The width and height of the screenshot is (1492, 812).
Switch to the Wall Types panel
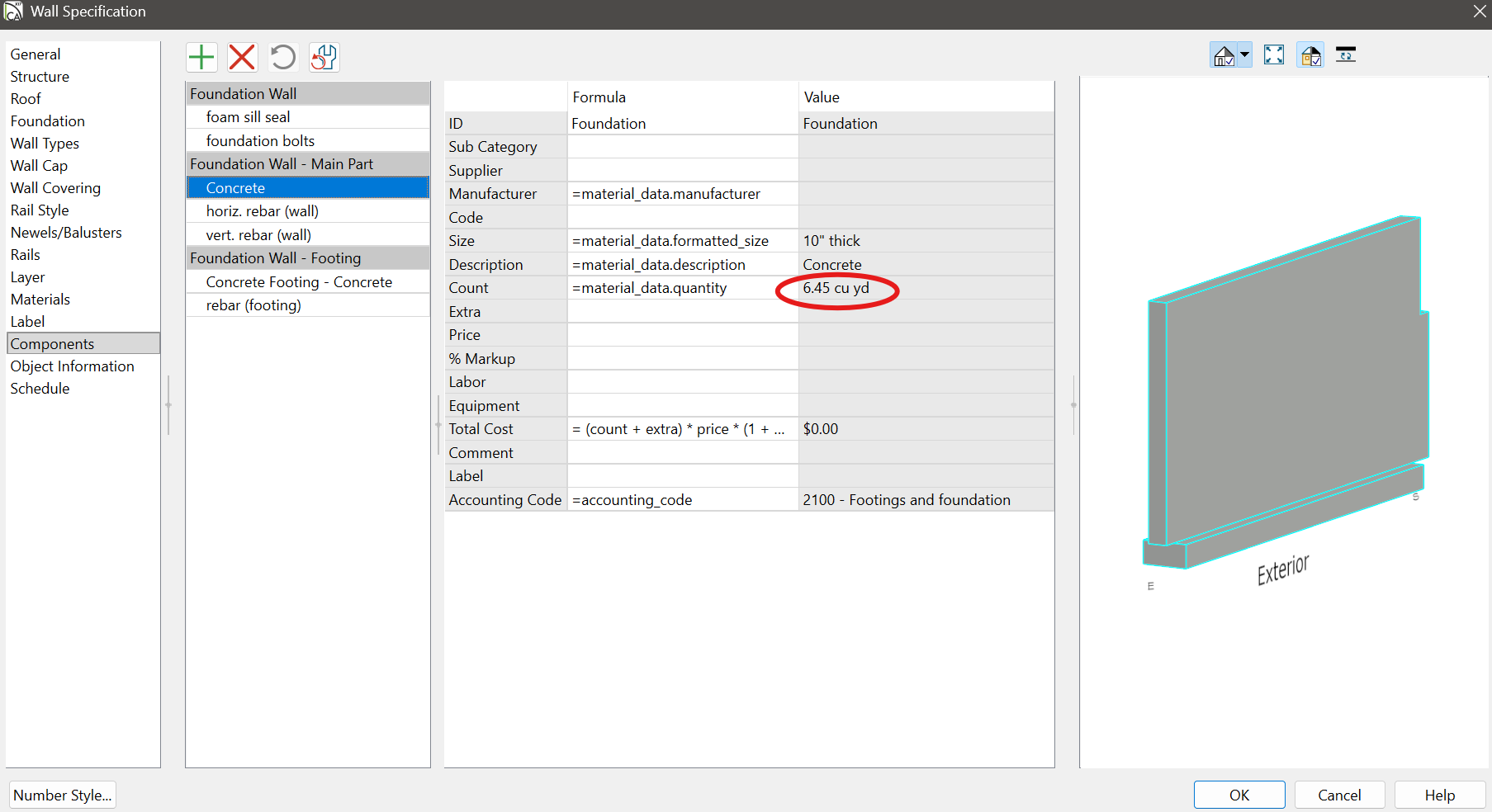tap(45, 144)
